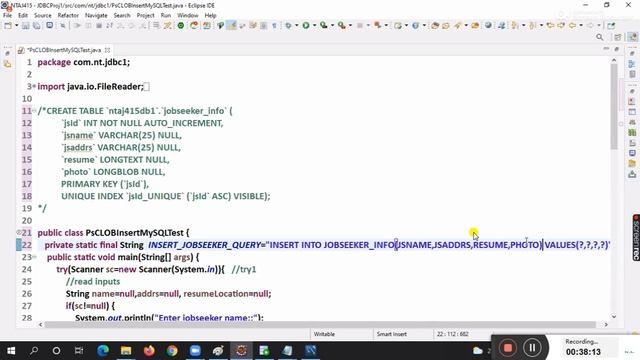The image size is (640, 360).
Task: Click the New file toolbar icon
Action: (8, 26)
